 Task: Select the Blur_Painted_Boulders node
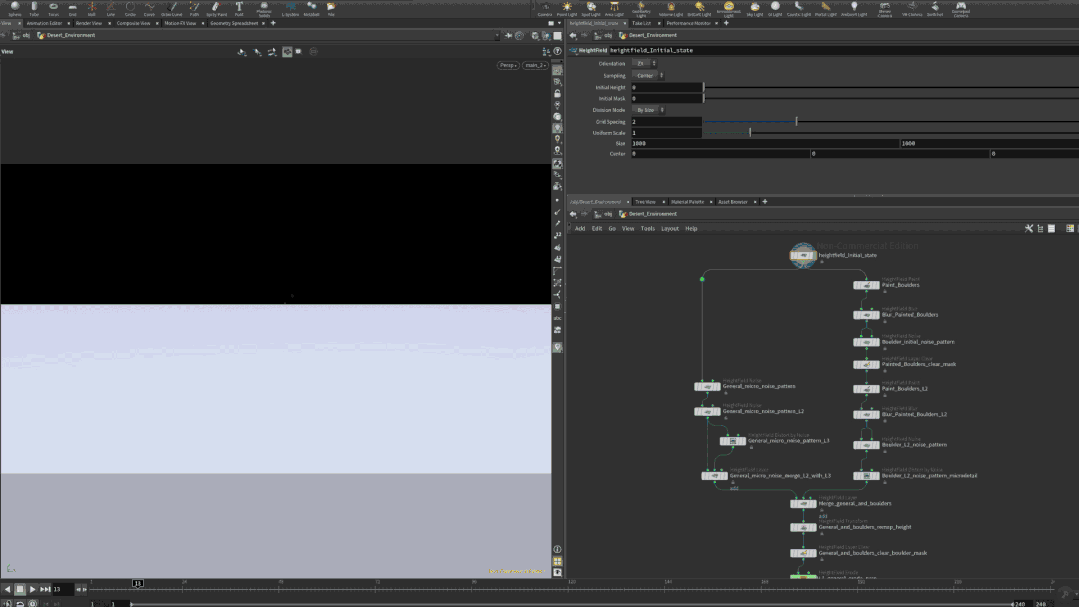pos(866,315)
